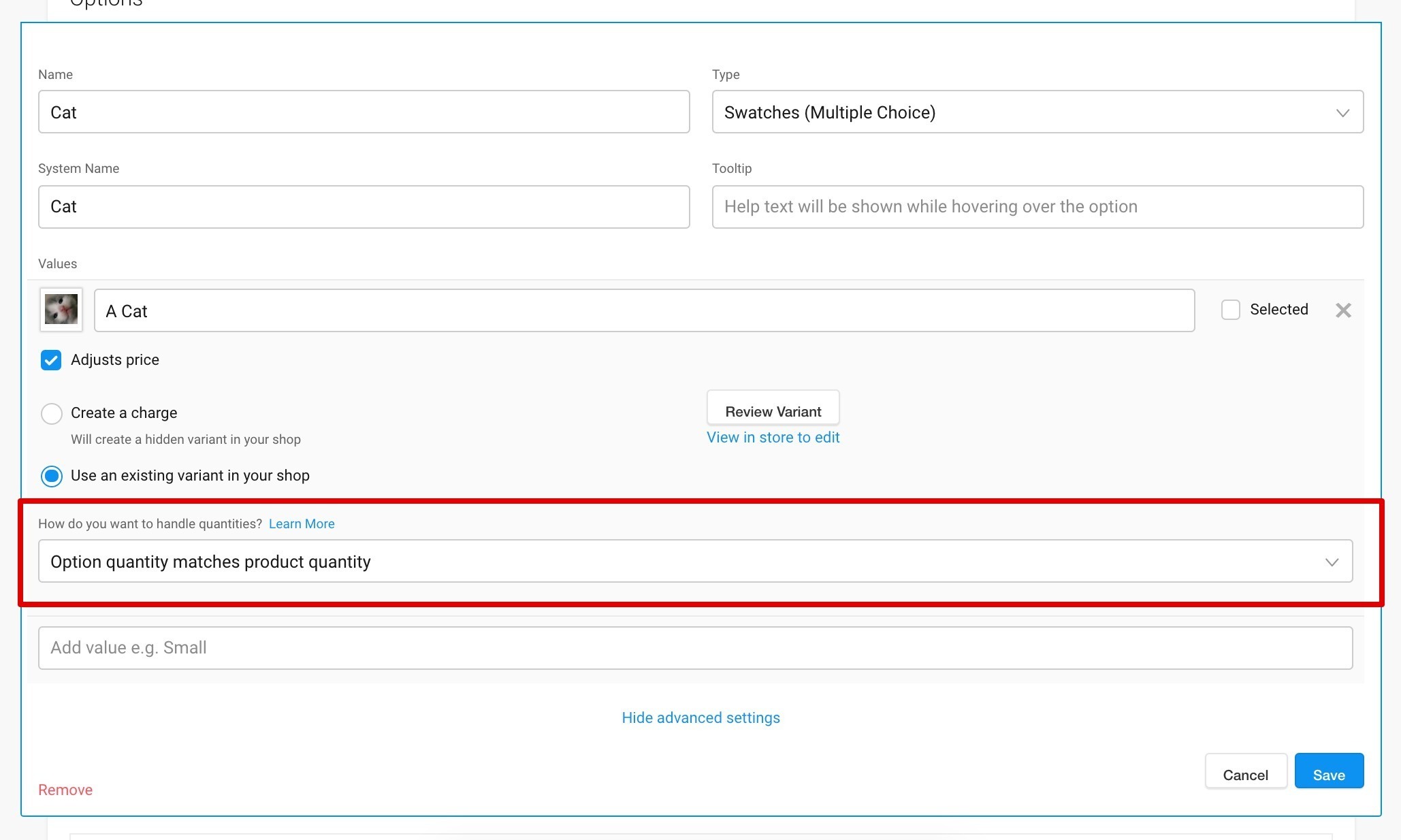Click the Add value input field

pos(694,648)
